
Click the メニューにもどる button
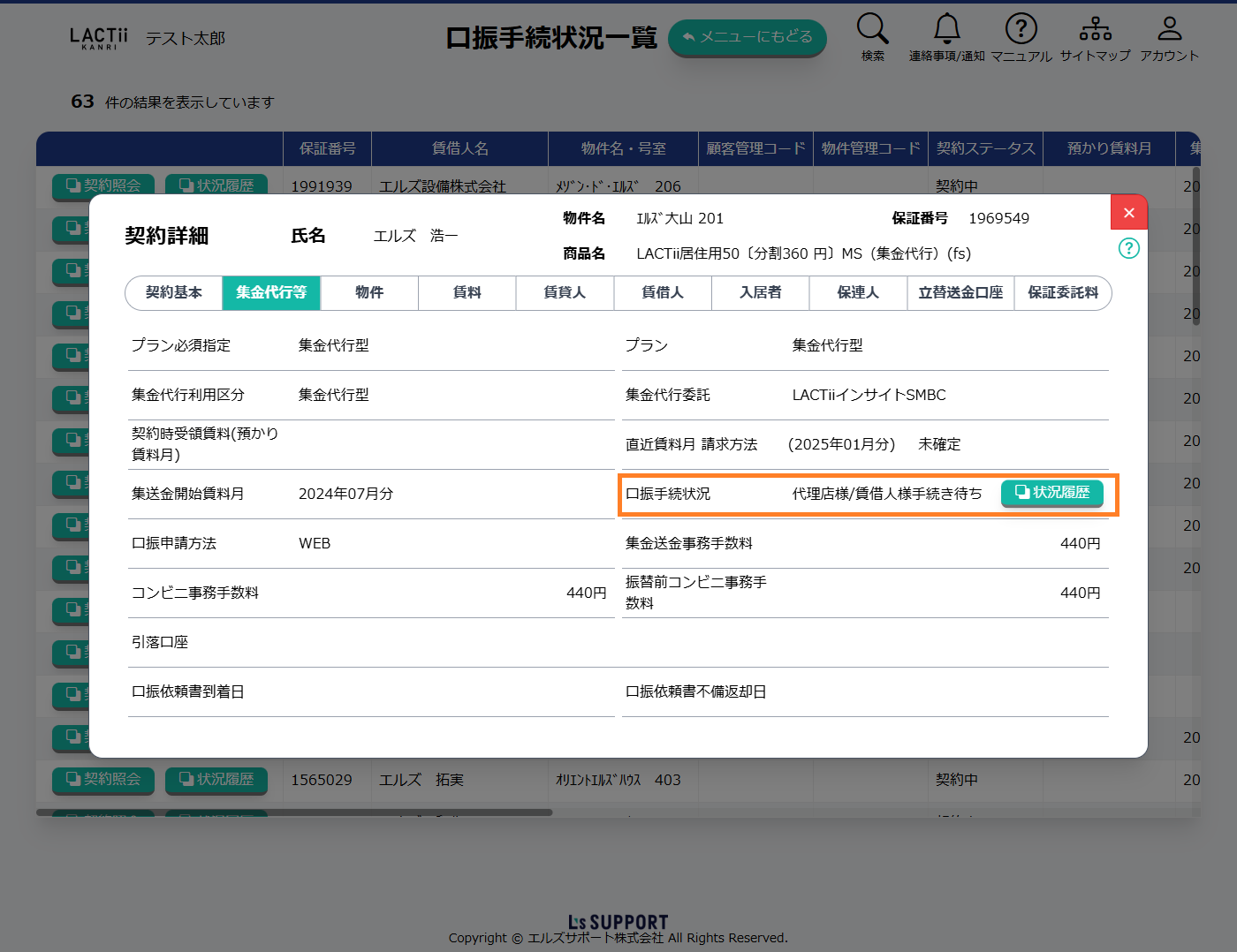[747, 37]
